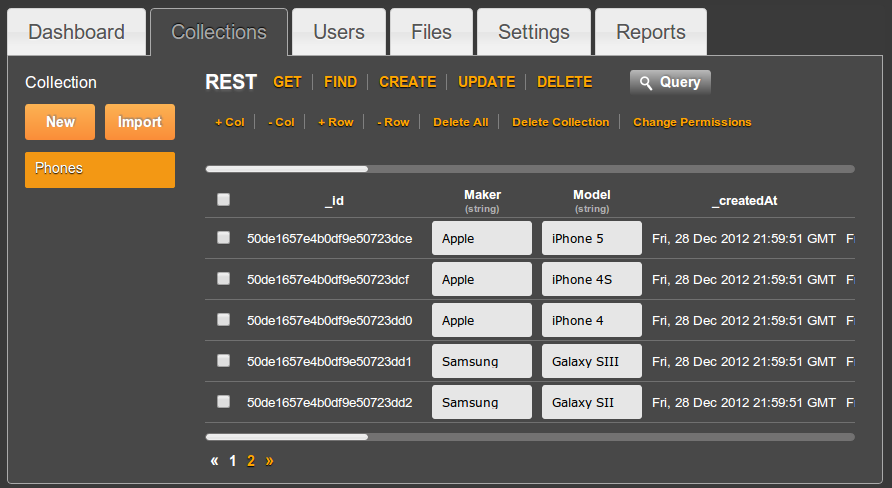Select the Galaxy SIII row checkbox
The height and width of the screenshot is (488, 892).
coord(223,360)
